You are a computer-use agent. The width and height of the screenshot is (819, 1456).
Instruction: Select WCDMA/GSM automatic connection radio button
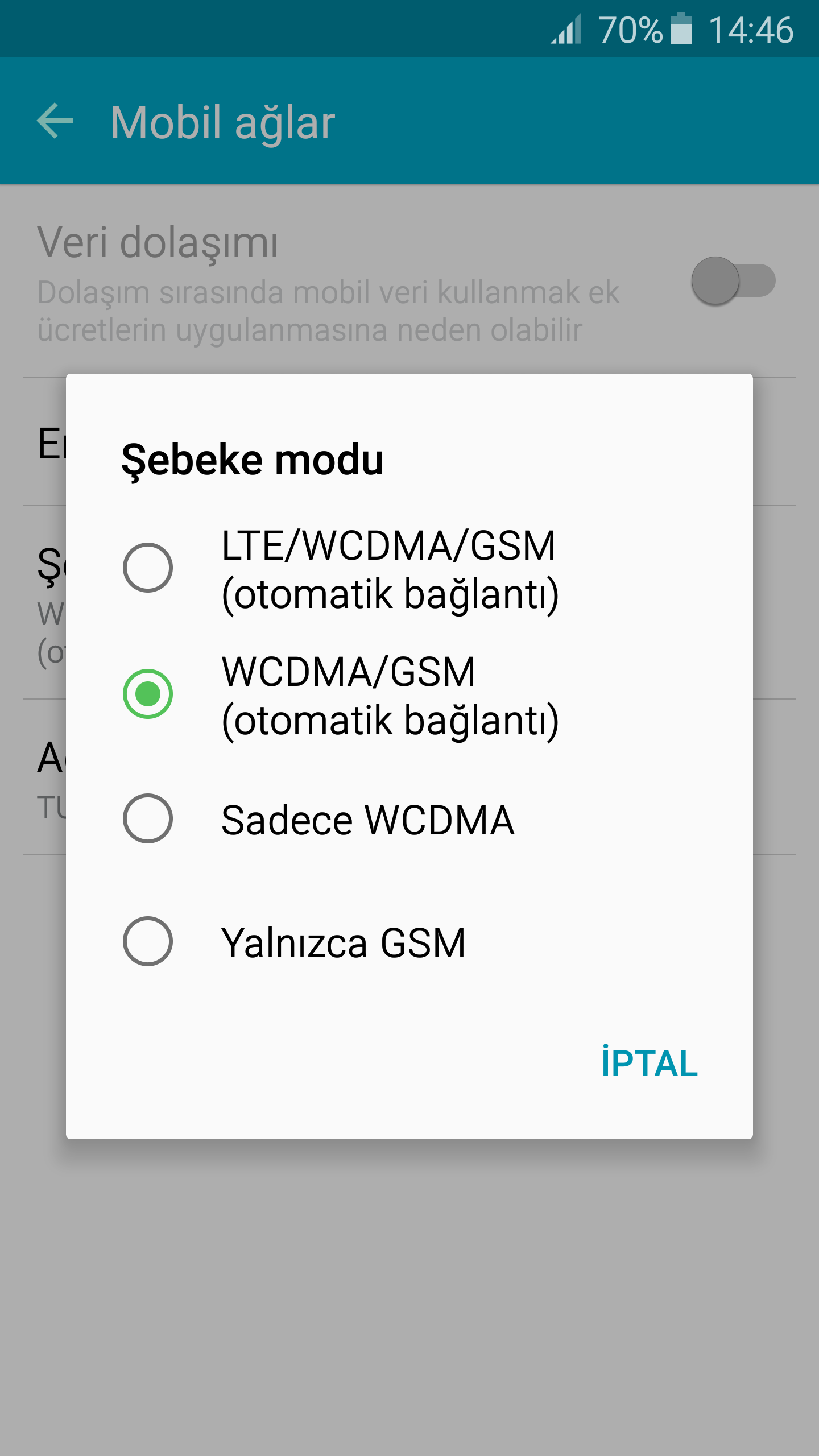tap(148, 694)
